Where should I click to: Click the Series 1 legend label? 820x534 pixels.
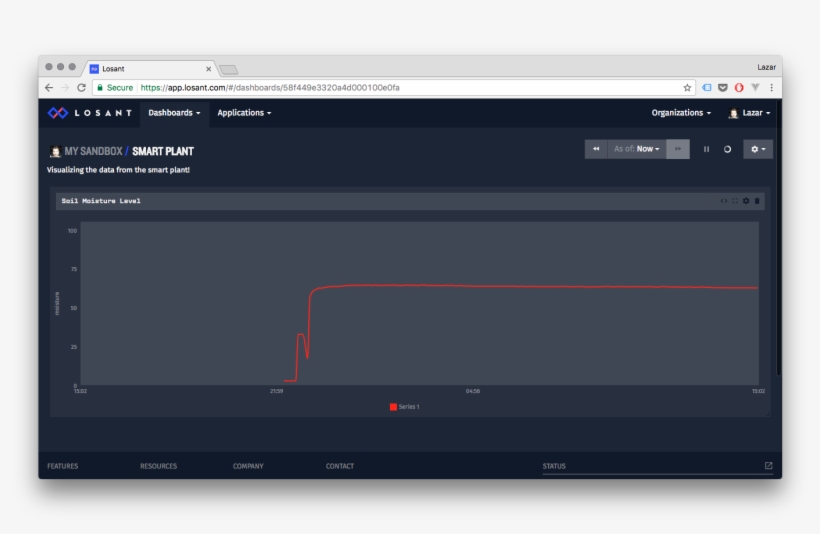[x=409, y=407]
